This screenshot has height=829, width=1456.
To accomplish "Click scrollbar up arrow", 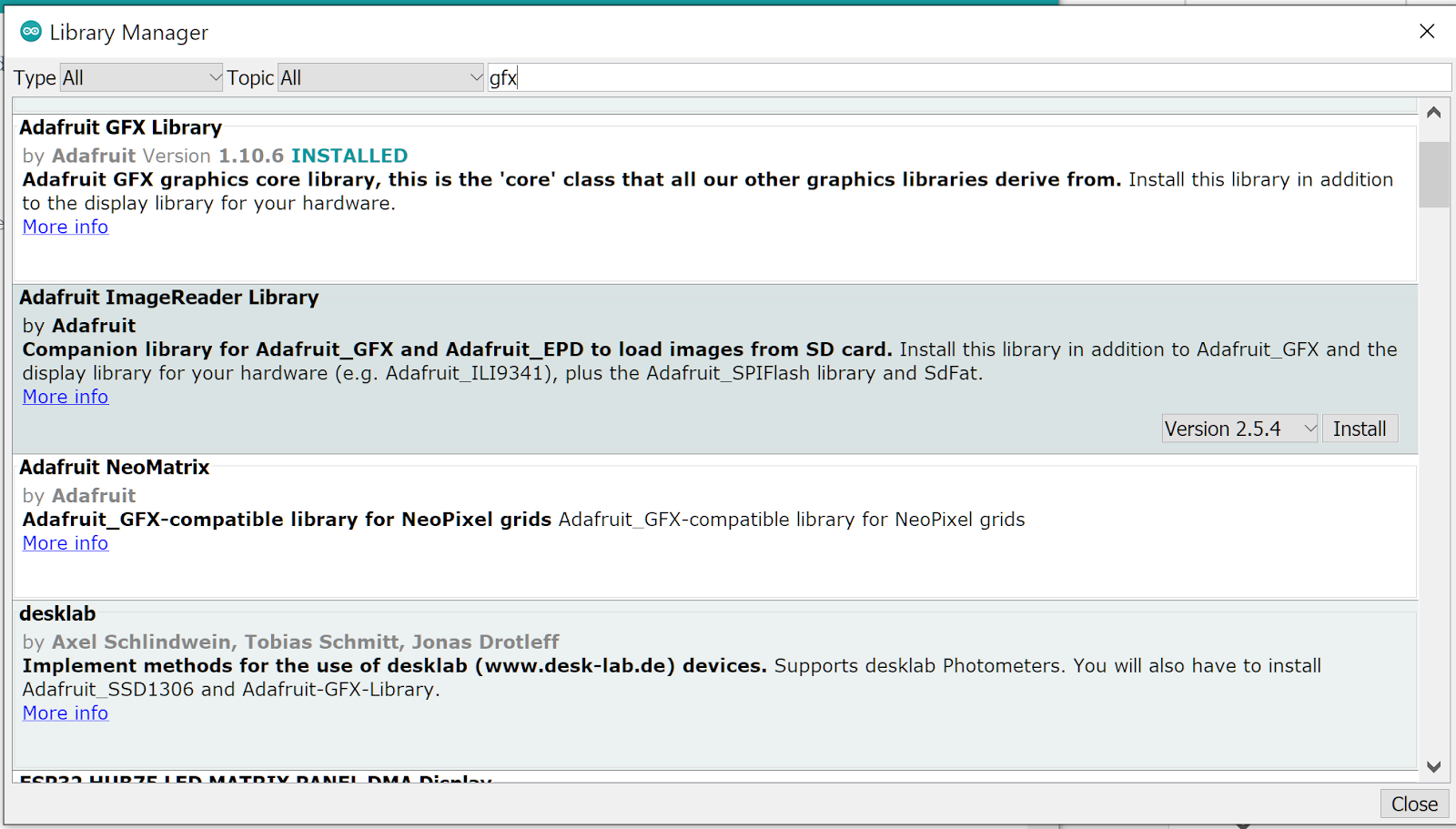I will 1434,113.
